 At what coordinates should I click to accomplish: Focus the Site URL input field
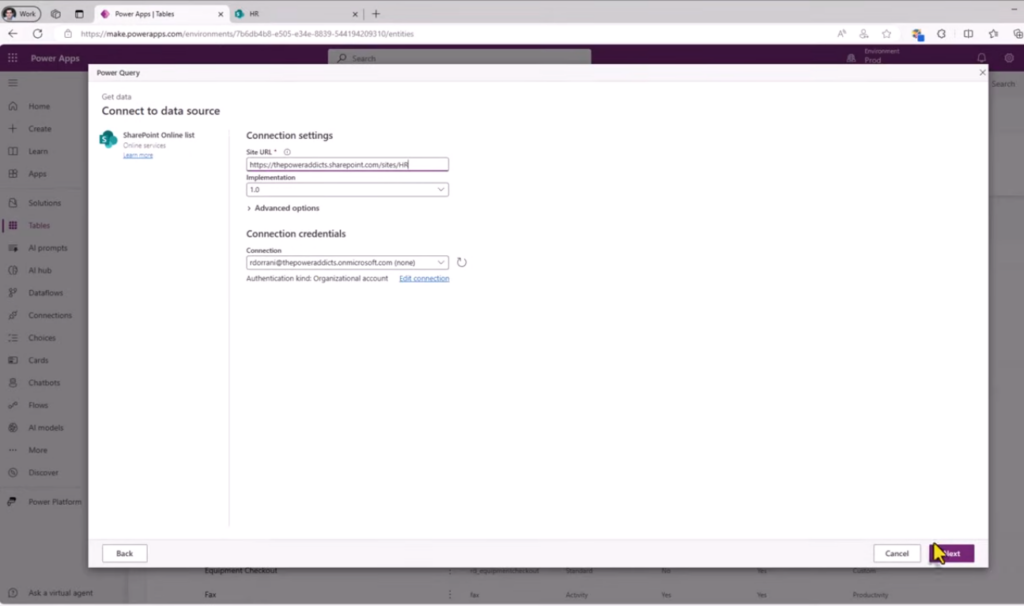click(347, 165)
